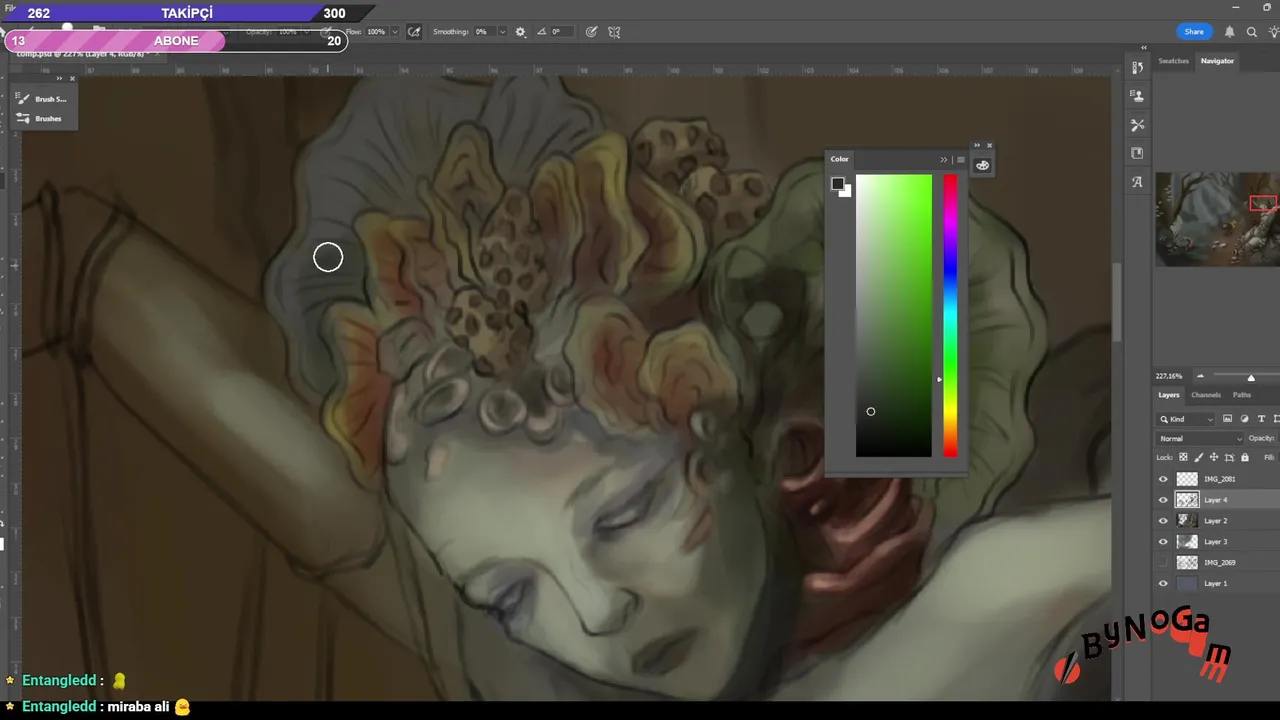The width and height of the screenshot is (1280, 720).
Task: Select the IMG_2081 layer name
Action: click(1219, 479)
